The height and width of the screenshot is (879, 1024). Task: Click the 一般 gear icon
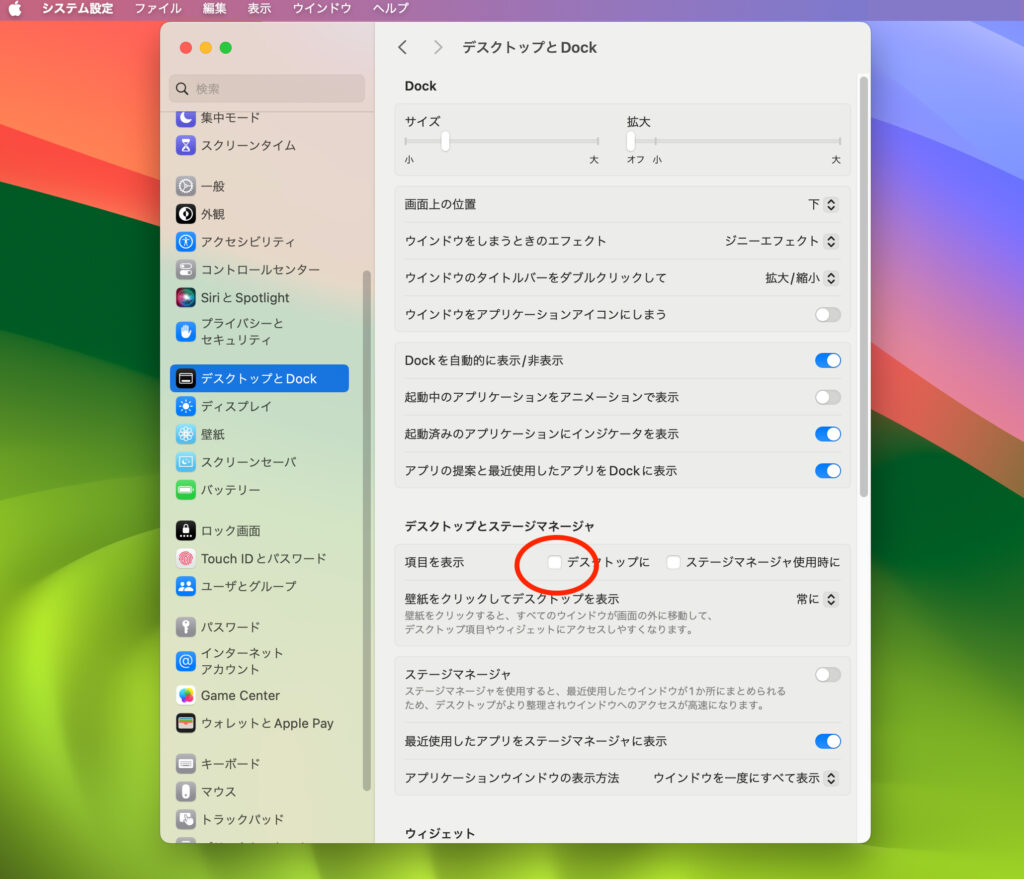click(x=185, y=186)
